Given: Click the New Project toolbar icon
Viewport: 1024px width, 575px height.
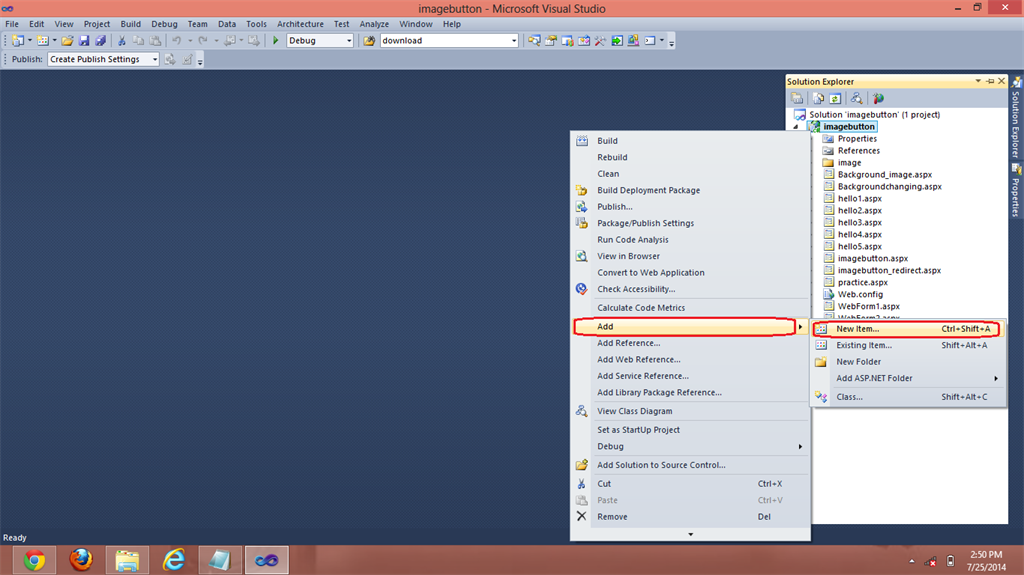Looking at the screenshot, I should coord(18,41).
